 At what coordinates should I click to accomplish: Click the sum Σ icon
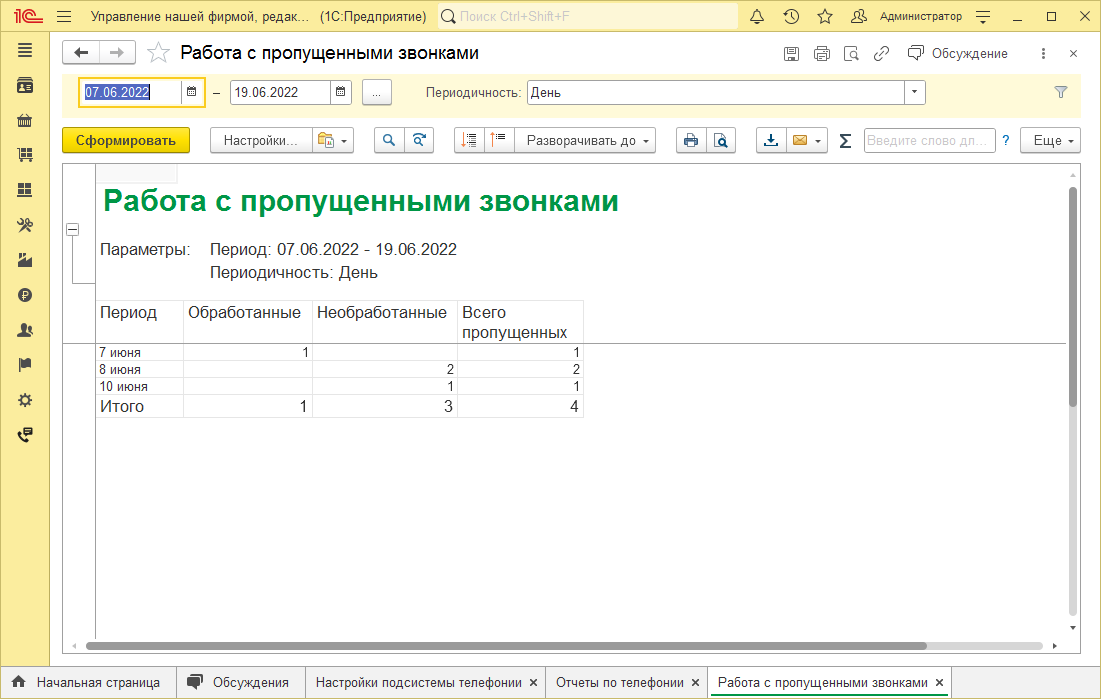pos(845,141)
